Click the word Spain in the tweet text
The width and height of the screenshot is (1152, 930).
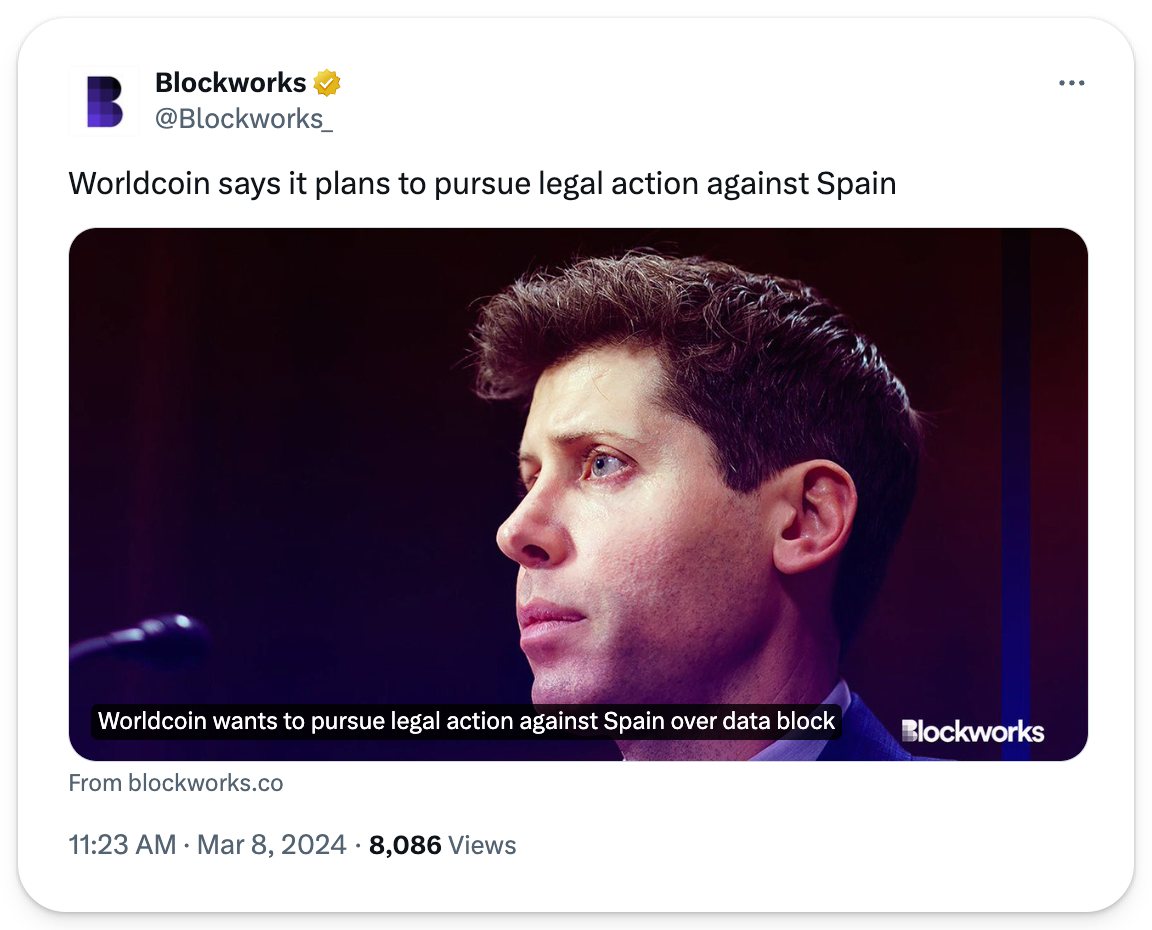[856, 184]
